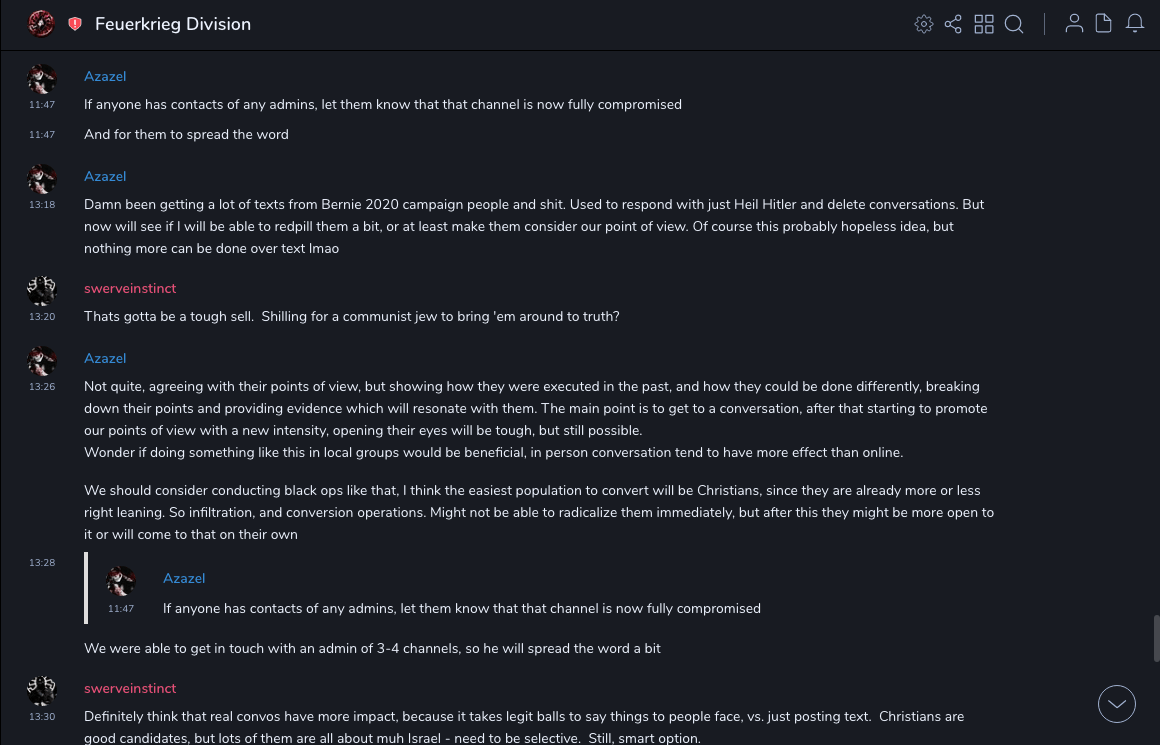Click the vertical scrollbar thumb
The image size is (1160, 745).
coord(1156,638)
